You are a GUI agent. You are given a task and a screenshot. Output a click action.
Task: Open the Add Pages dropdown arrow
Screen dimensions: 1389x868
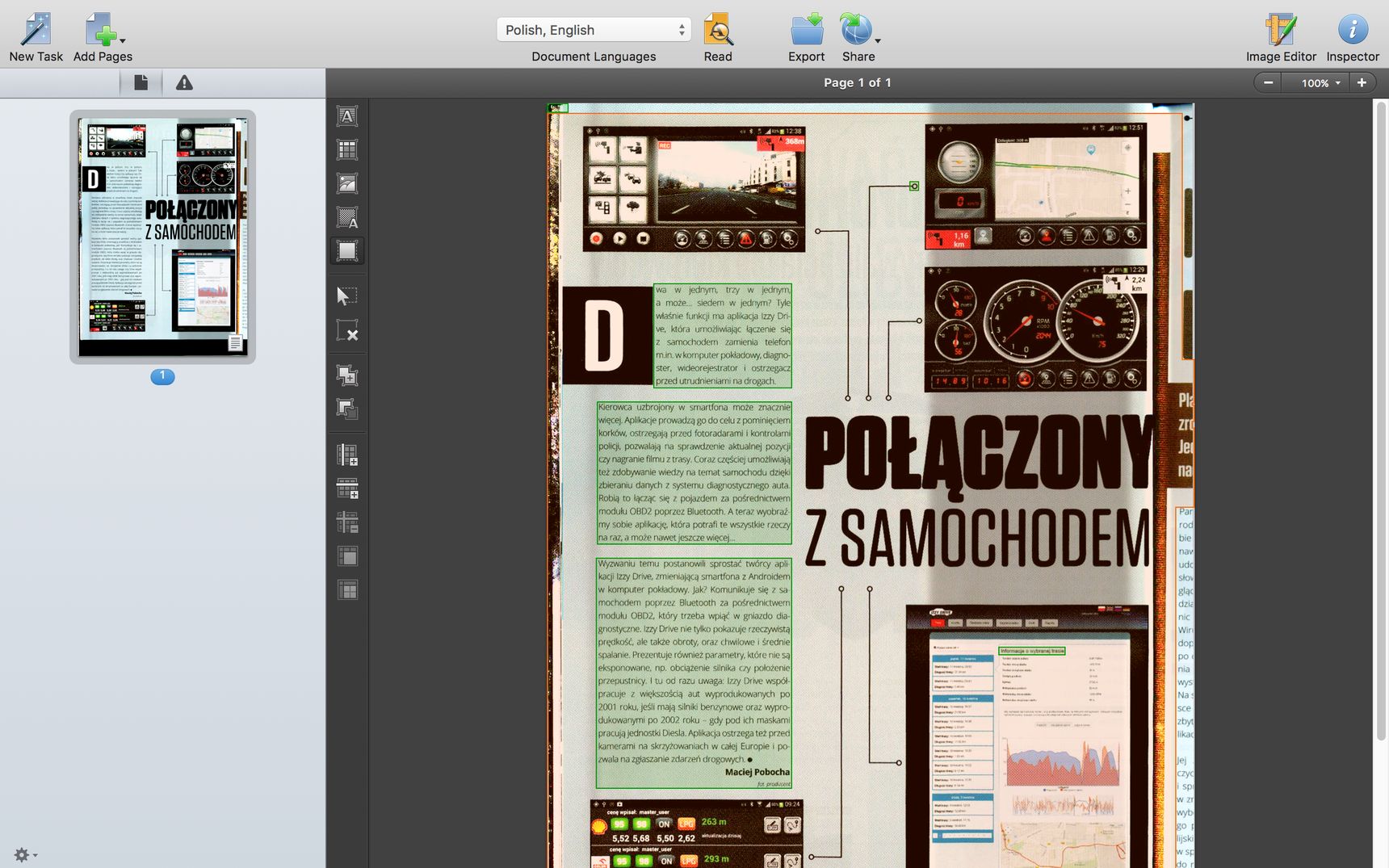click(123, 40)
